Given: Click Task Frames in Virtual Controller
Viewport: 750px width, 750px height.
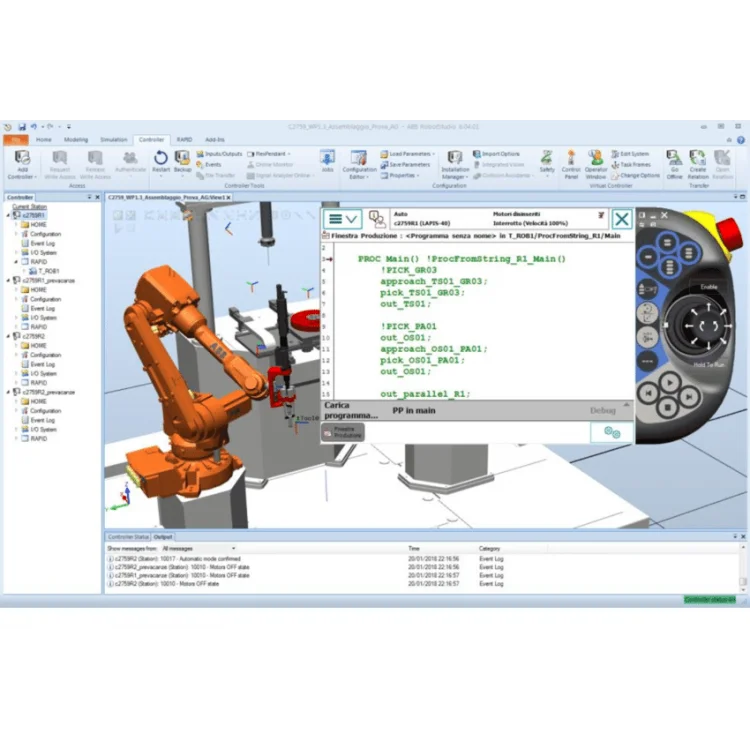Looking at the screenshot, I should pos(631,165).
